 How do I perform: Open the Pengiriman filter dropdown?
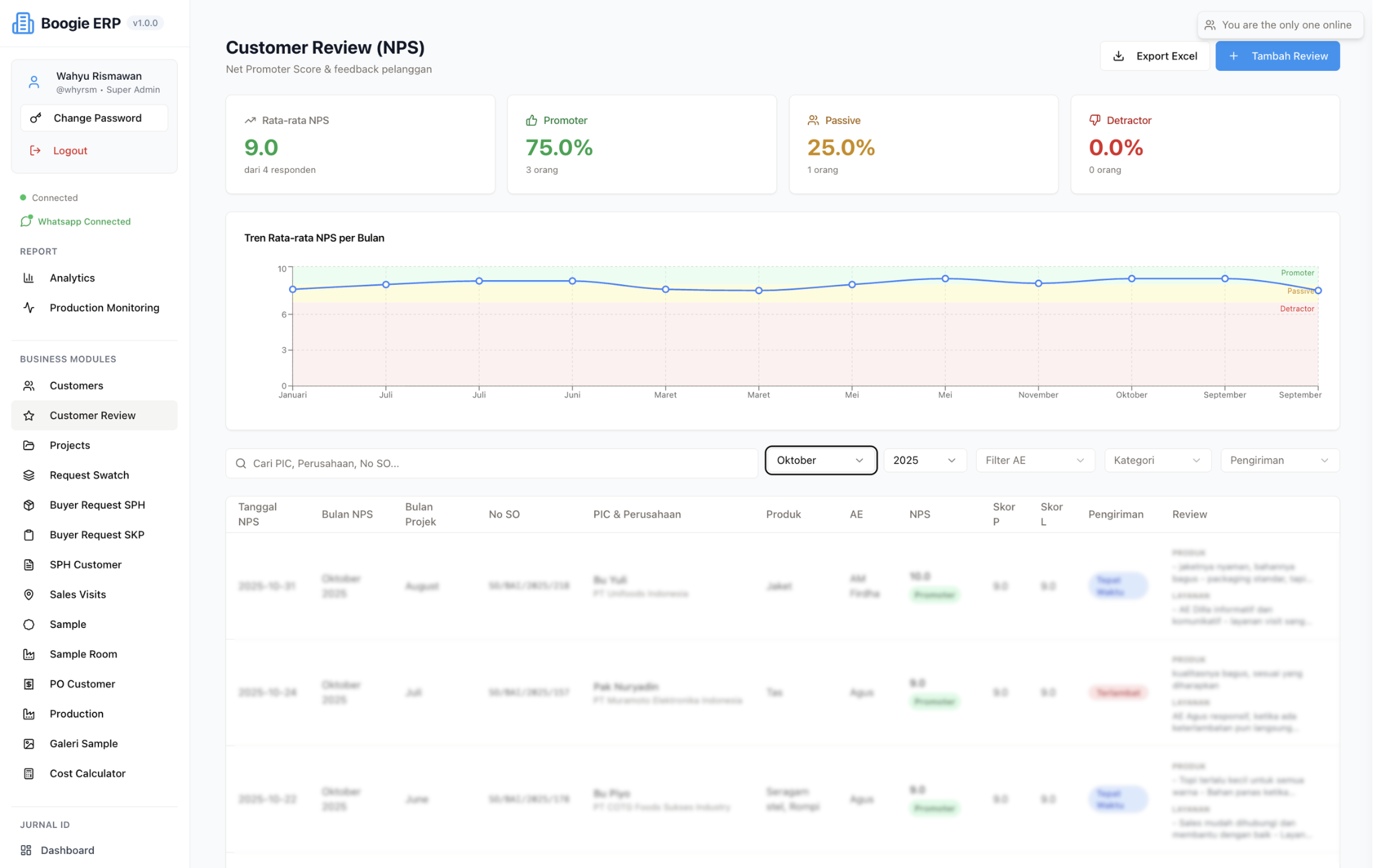coord(1278,460)
